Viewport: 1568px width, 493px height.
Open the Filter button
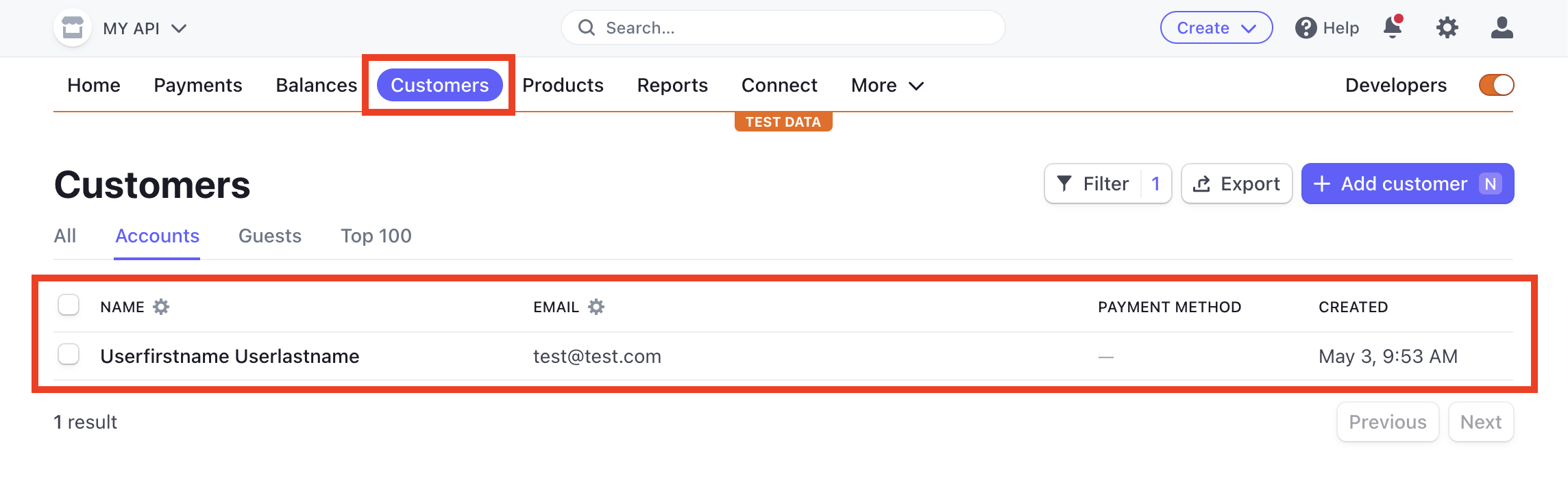click(x=1107, y=184)
